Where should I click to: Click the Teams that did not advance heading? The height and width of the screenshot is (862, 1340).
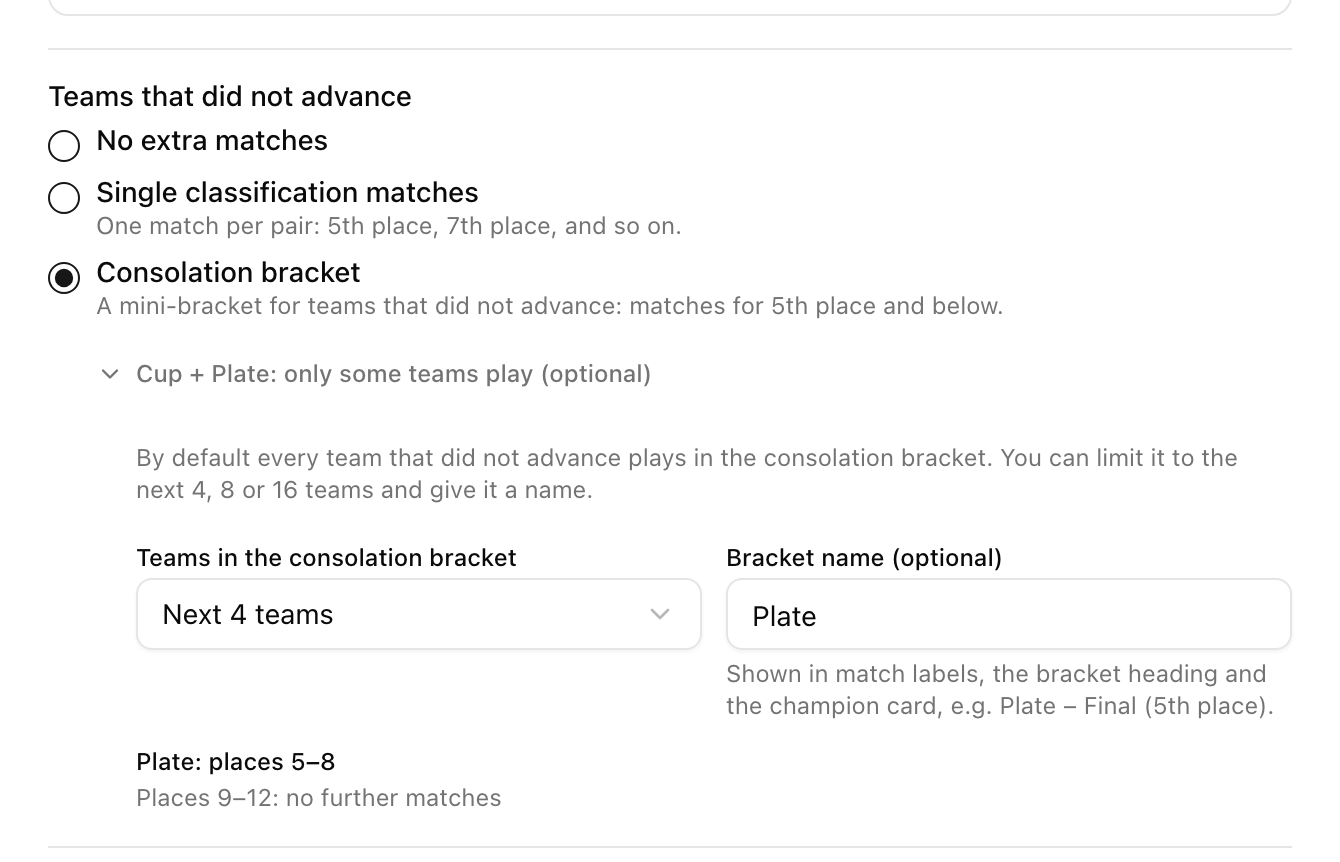(x=230, y=96)
